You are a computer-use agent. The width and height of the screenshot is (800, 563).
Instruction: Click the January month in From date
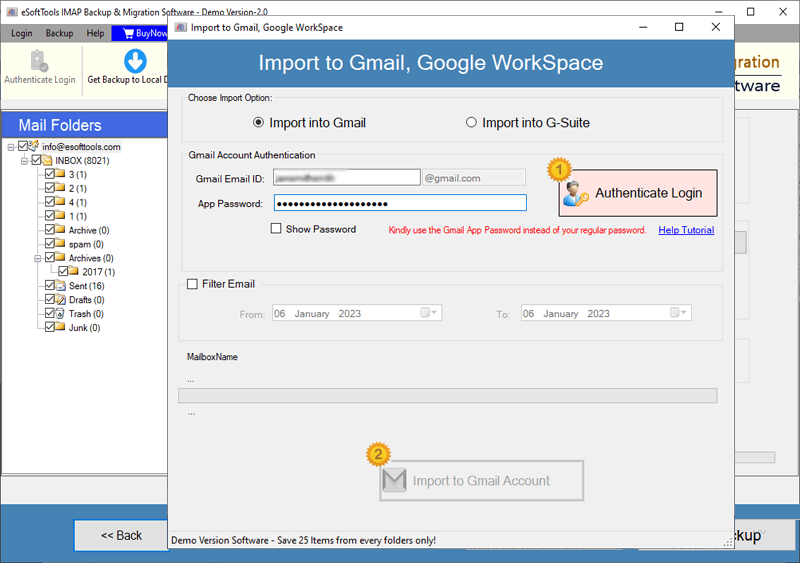(312, 313)
